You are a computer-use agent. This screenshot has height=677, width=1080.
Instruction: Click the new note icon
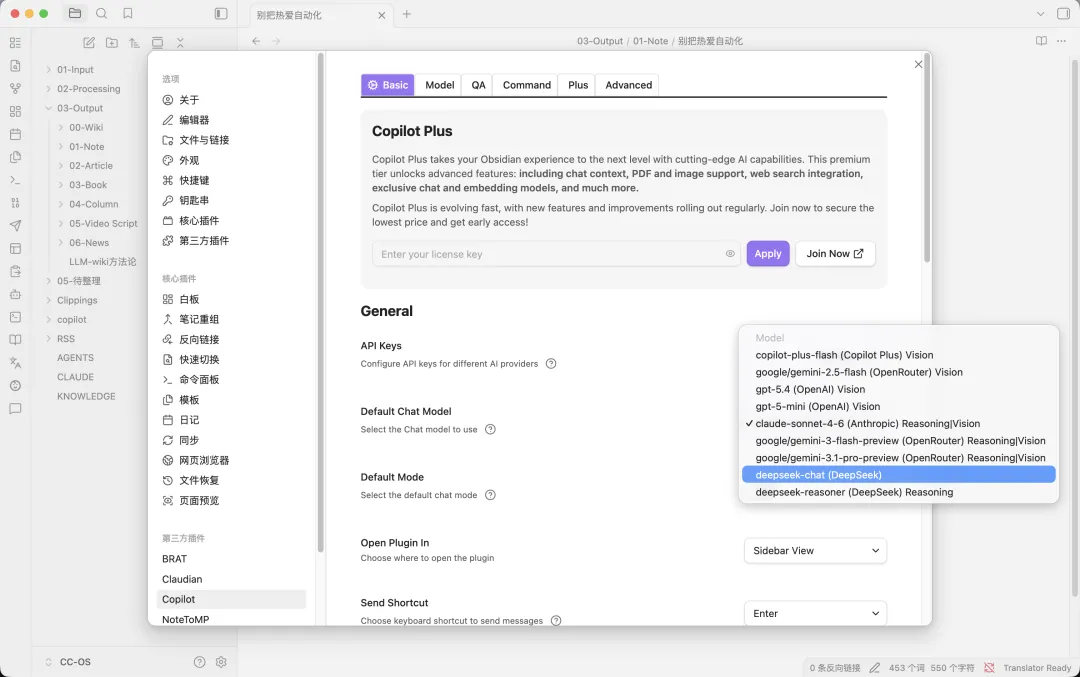pyautogui.click(x=89, y=43)
